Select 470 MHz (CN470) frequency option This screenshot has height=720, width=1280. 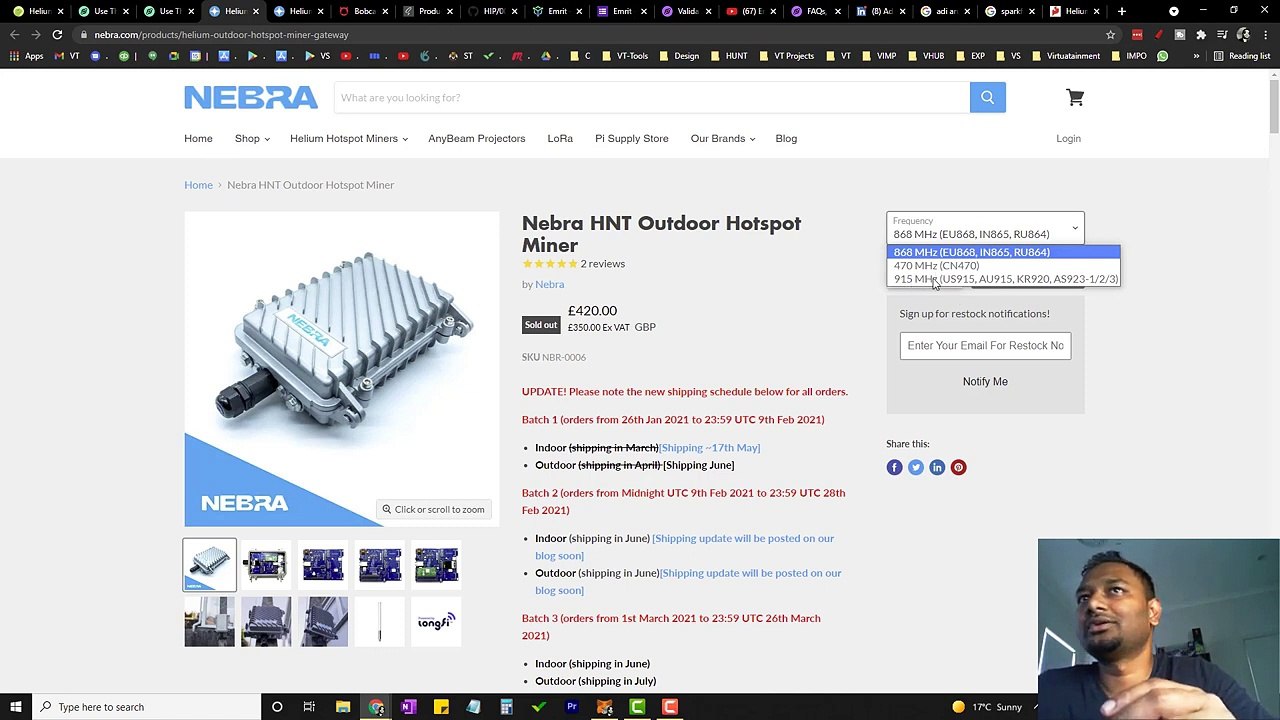1003,266
